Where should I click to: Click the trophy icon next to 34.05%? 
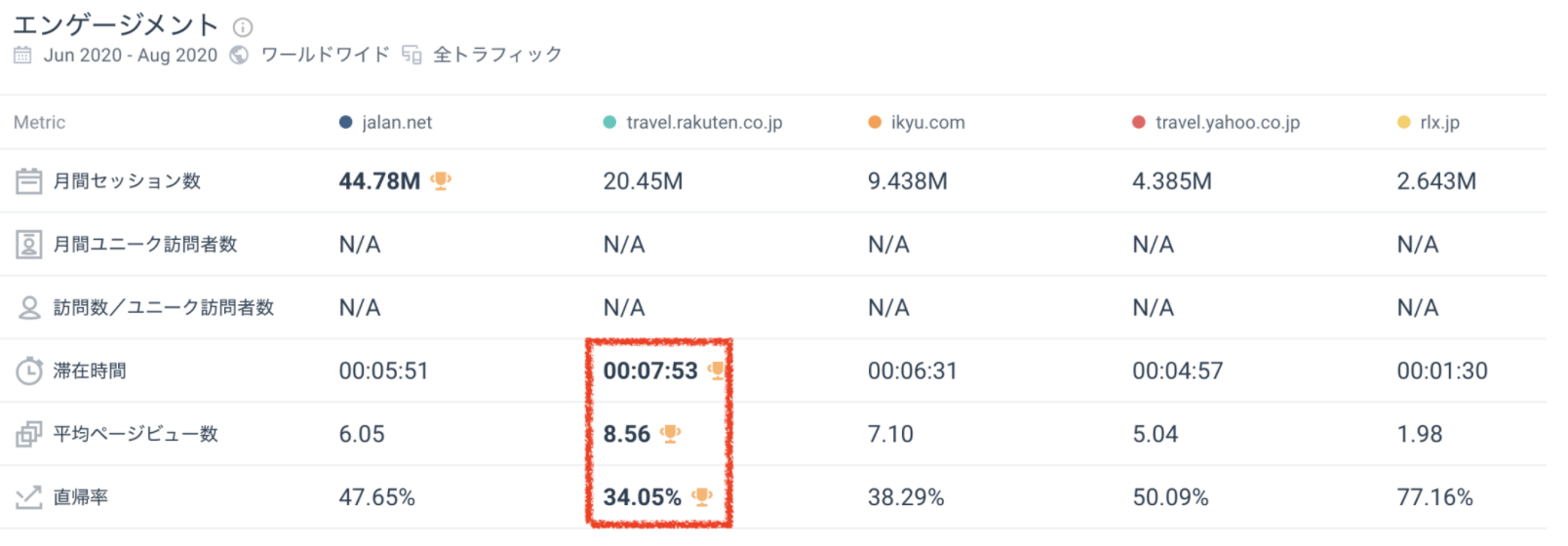pos(702,496)
